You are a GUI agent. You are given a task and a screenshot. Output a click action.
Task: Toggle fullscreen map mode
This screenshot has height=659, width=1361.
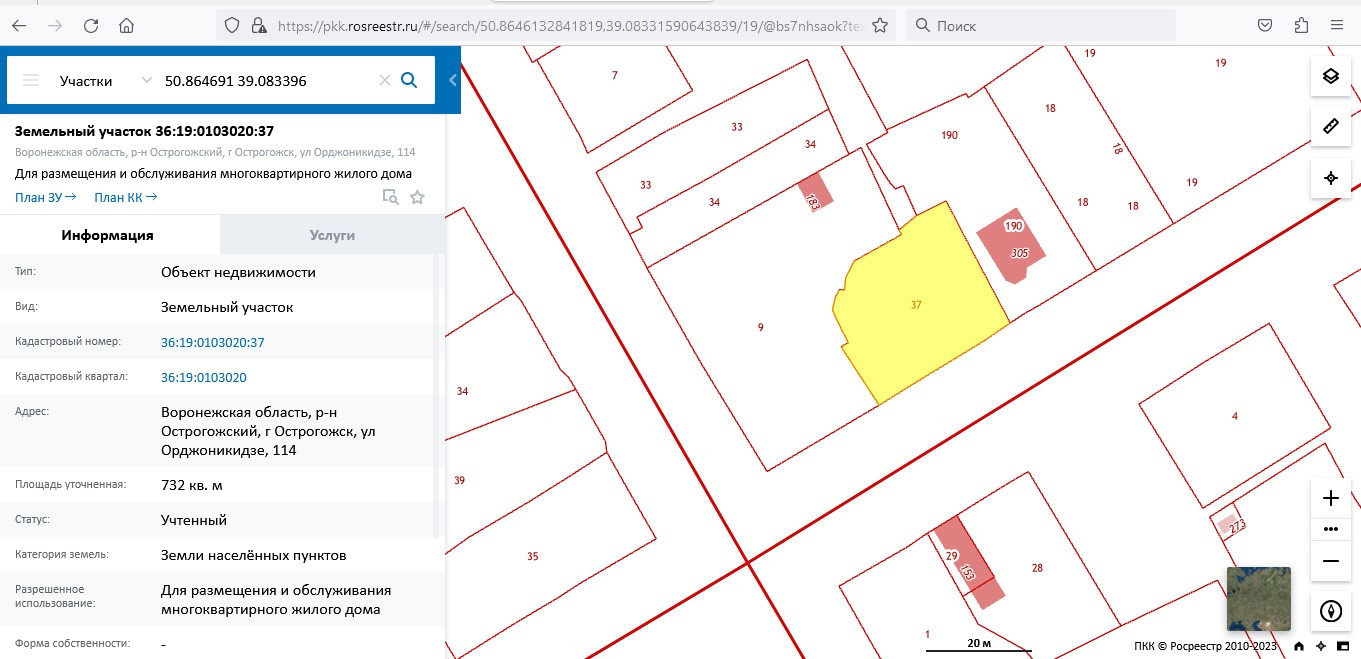tap(1342, 647)
